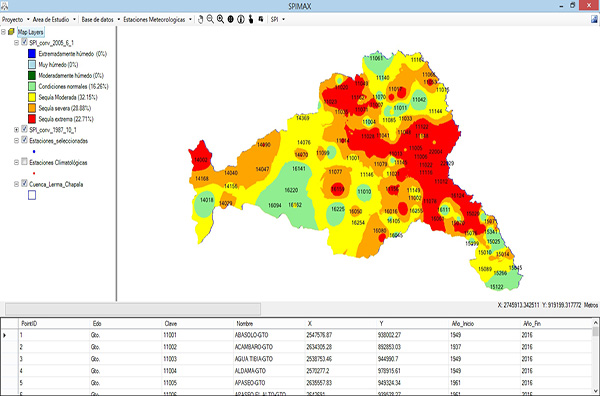This screenshot has width=600, height=396.
Task: Select the identify info tool
Action: tap(241, 19)
